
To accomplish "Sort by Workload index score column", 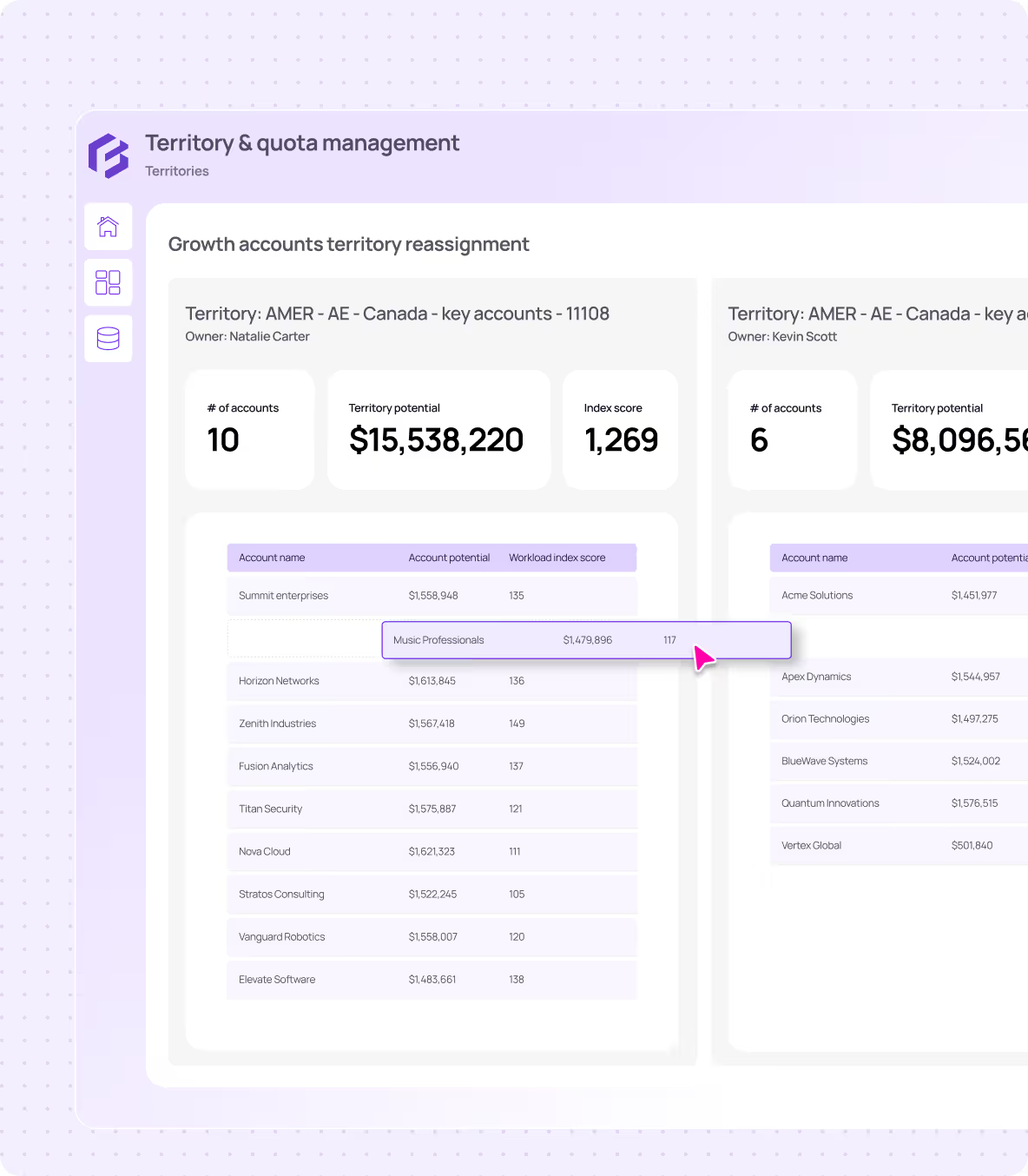I will coord(557,558).
